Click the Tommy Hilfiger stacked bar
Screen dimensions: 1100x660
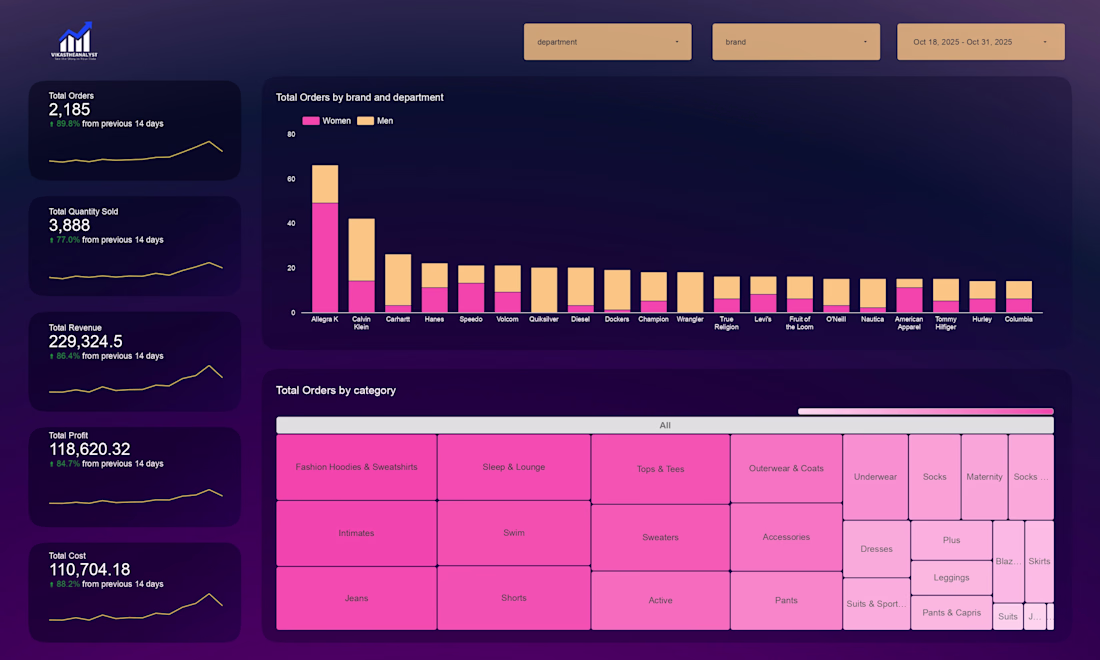945,296
